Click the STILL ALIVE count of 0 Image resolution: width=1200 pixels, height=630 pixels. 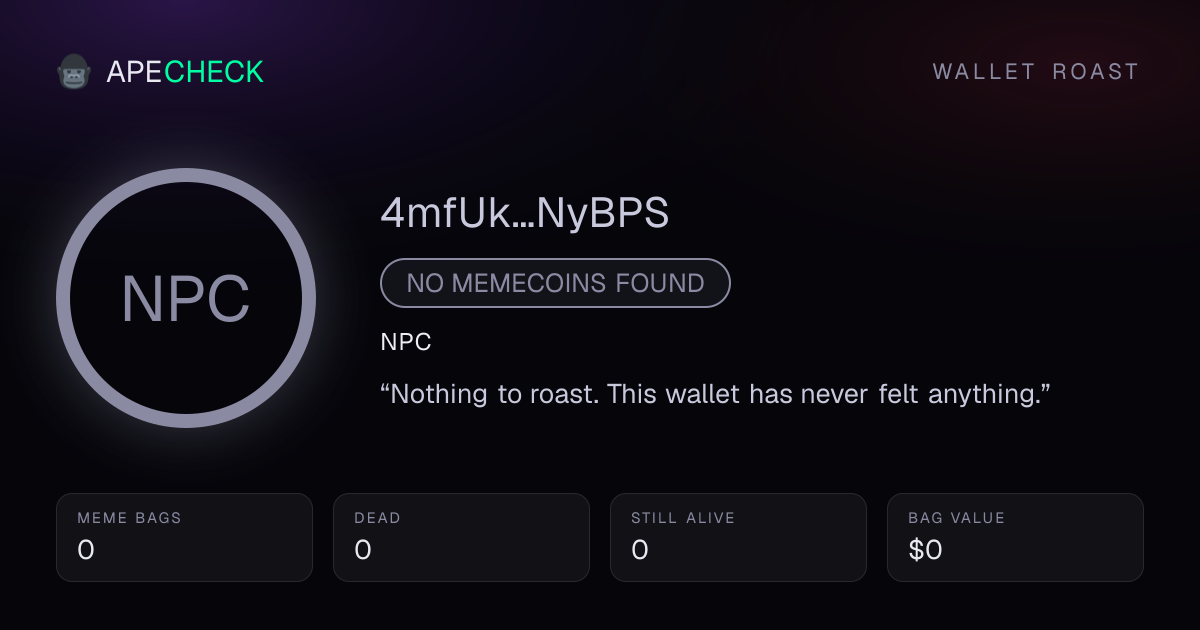tap(640, 550)
